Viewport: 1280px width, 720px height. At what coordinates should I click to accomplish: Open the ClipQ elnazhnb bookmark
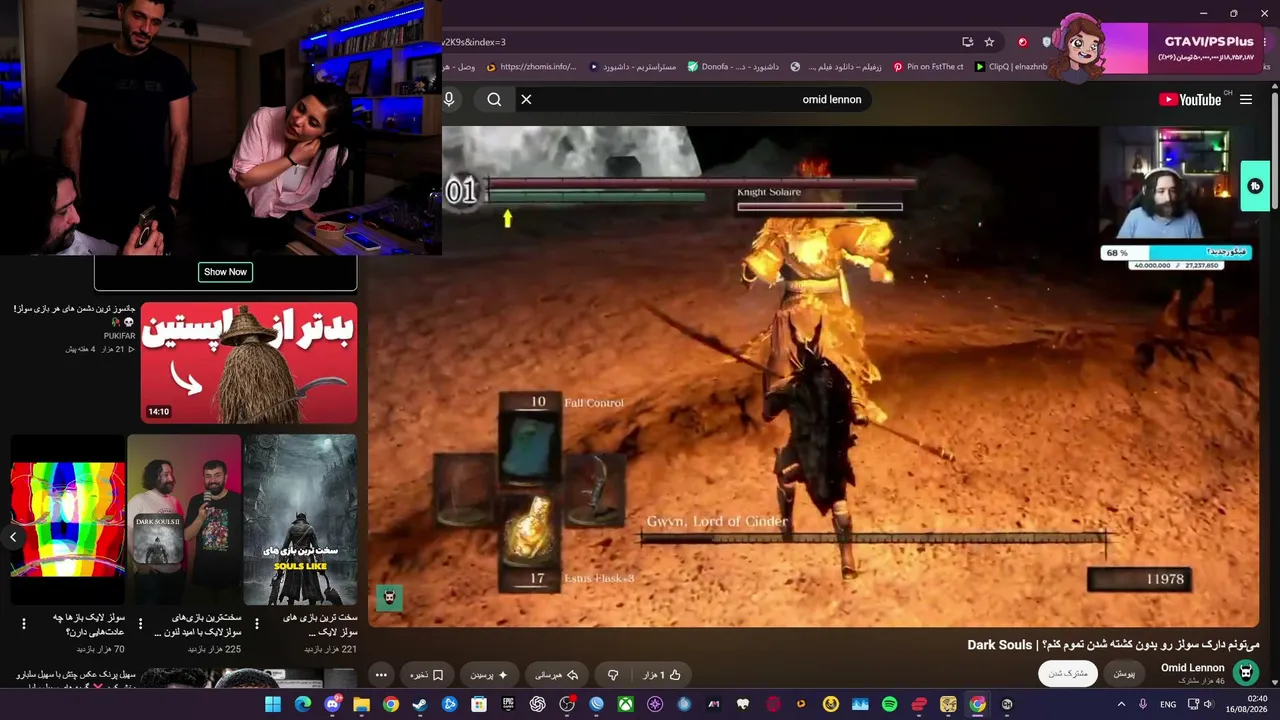tap(1010, 67)
